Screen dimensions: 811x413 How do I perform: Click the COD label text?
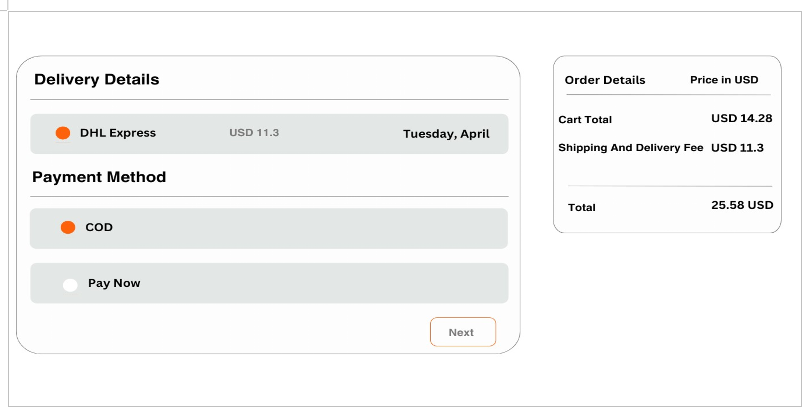click(99, 228)
